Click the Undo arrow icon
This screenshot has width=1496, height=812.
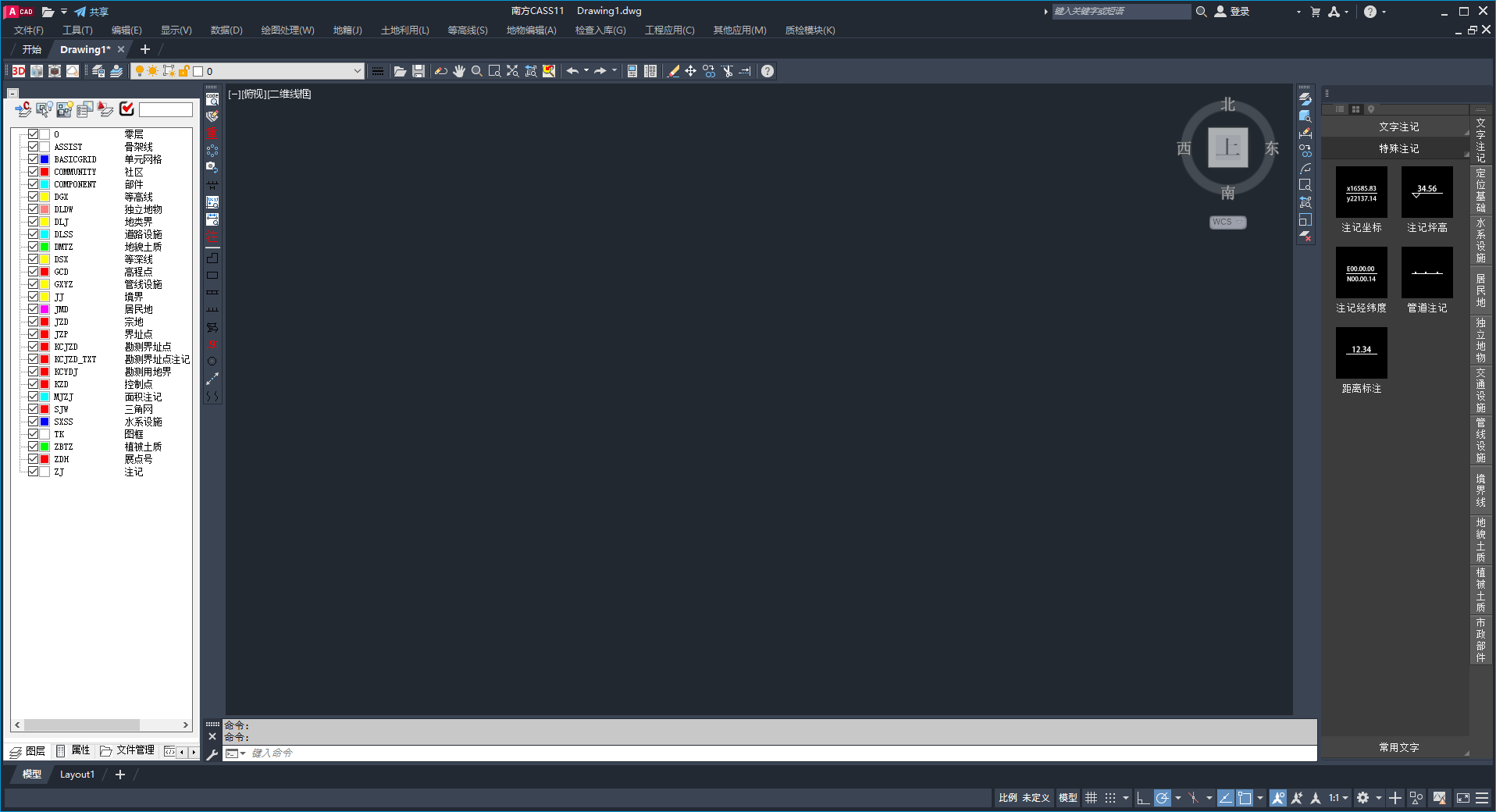[572, 71]
